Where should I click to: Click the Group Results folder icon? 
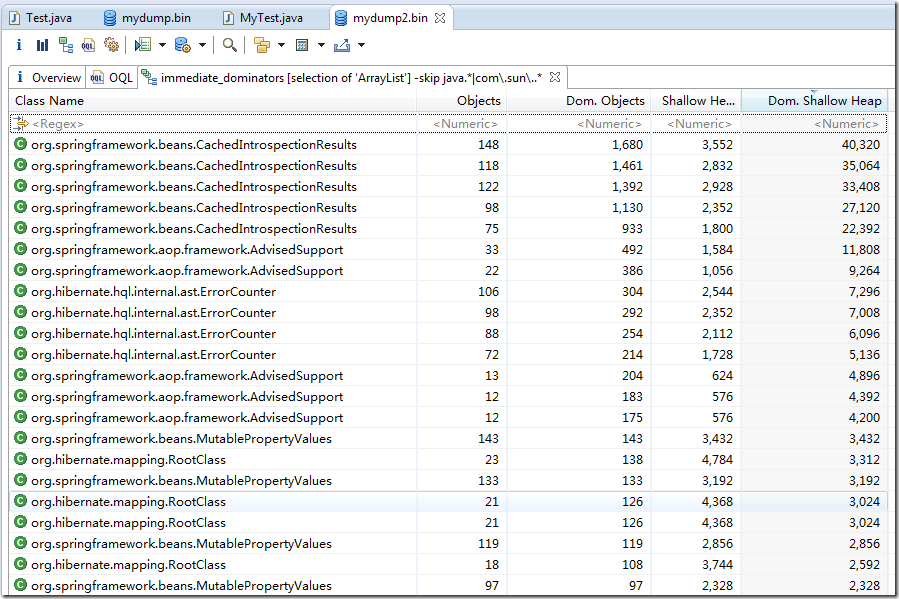[x=262, y=45]
